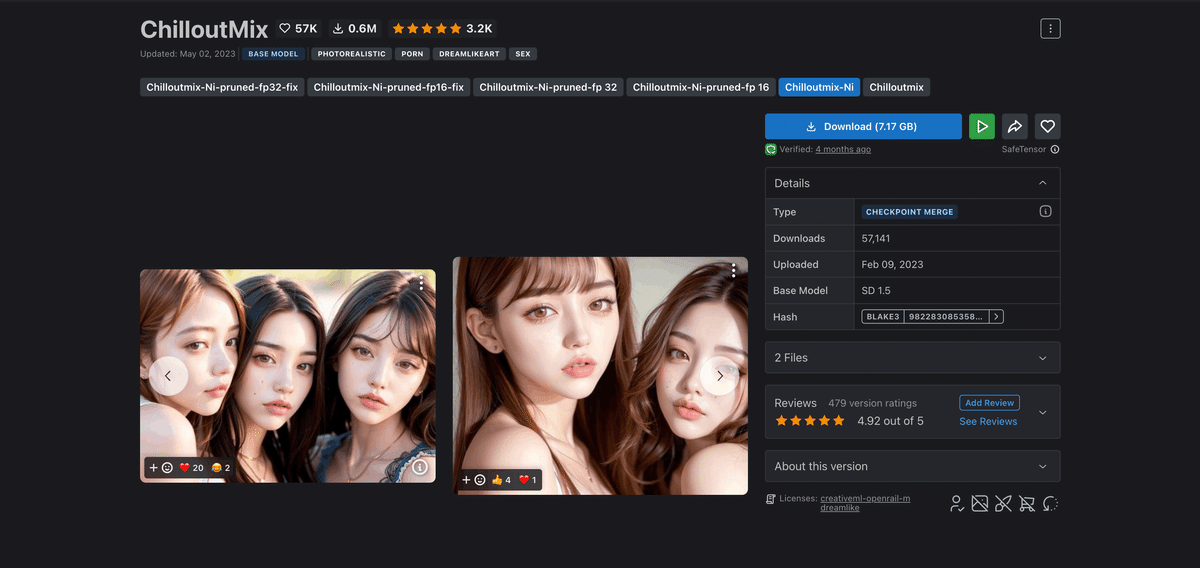Click the same-permissions-on-merges license icon

tap(1050, 503)
